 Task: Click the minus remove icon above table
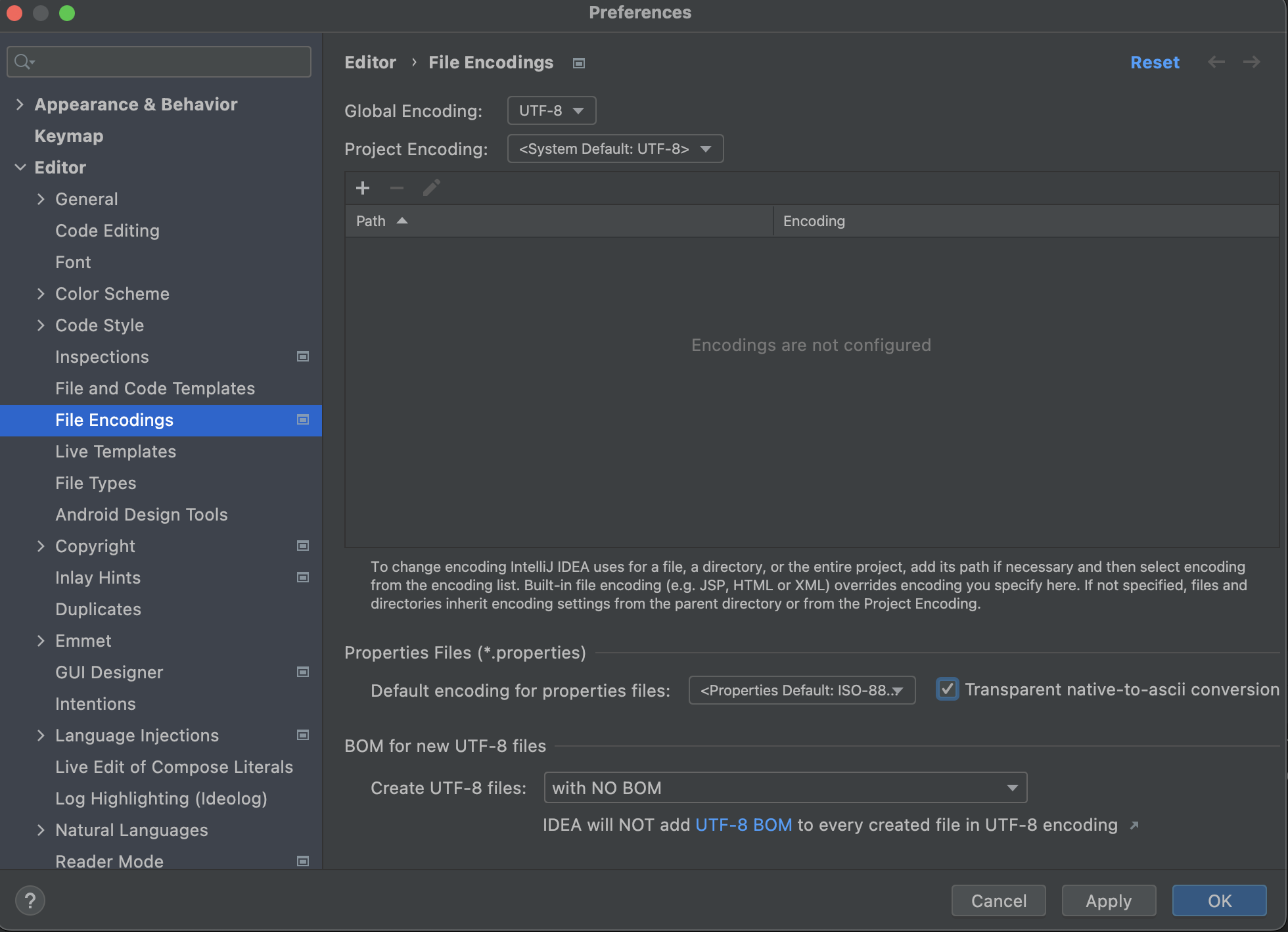[397, 189]
